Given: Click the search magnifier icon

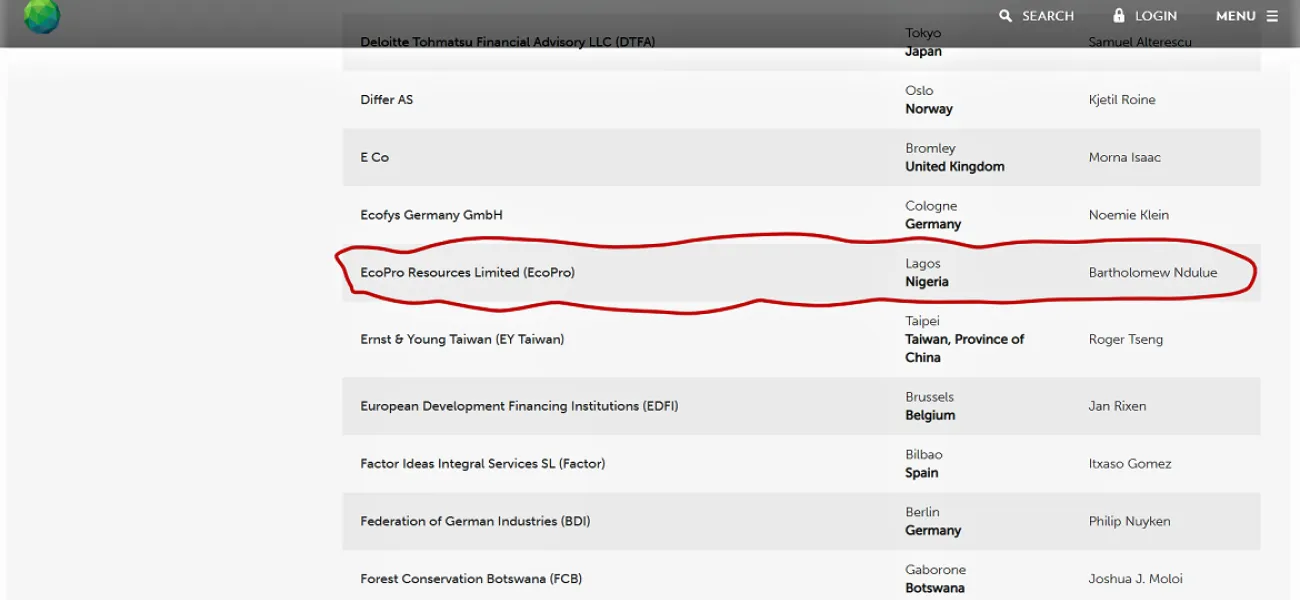Looking at the screenshot, I should click(x=1005, y=15).
